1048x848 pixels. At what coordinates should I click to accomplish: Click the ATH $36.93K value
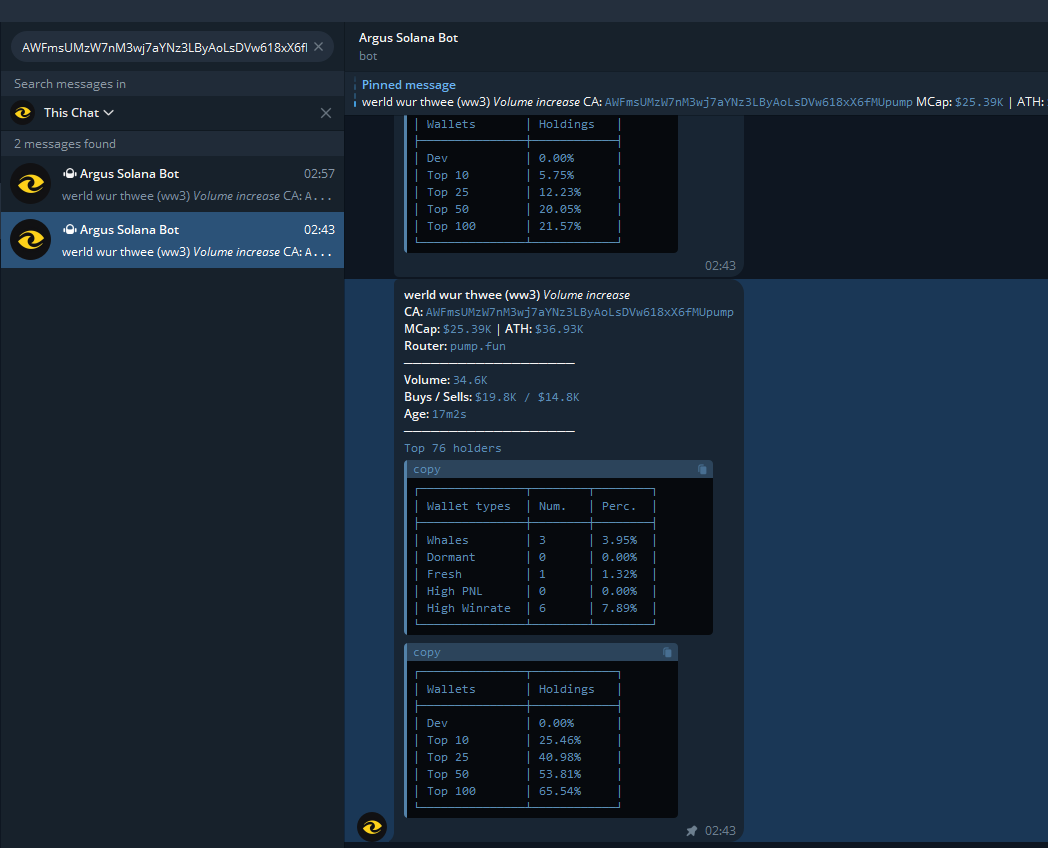[x=559, y=329]
